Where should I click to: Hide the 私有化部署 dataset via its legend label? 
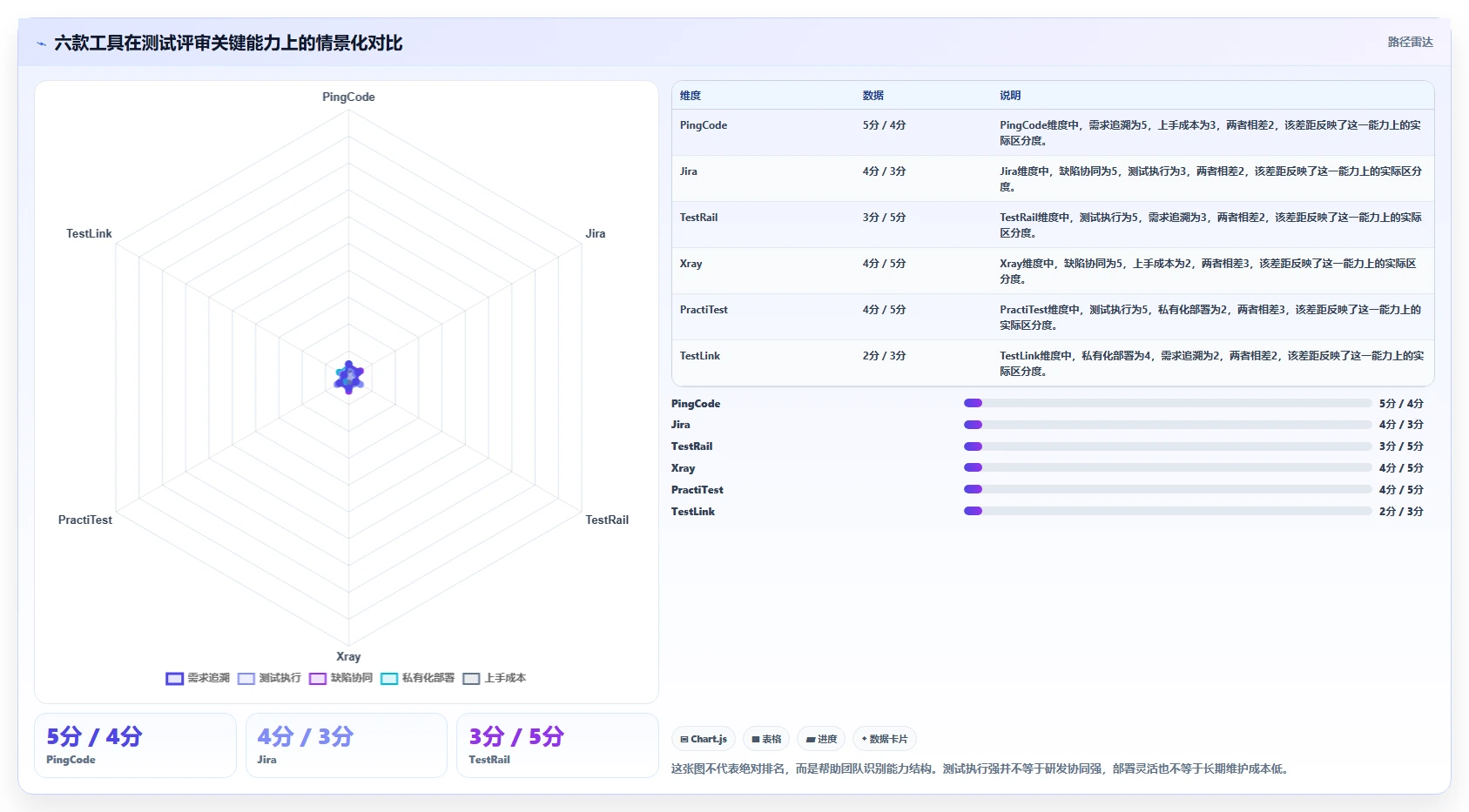coord(428,678)
